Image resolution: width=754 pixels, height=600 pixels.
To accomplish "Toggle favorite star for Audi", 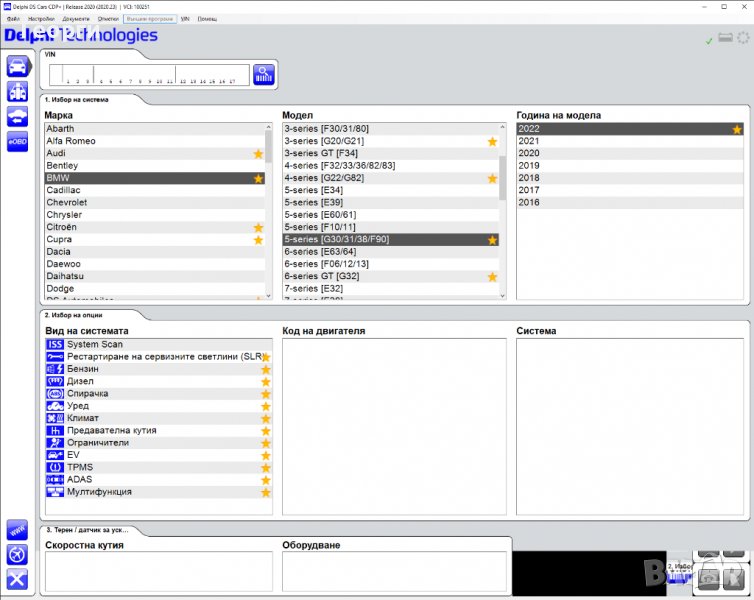I will 258,154.
